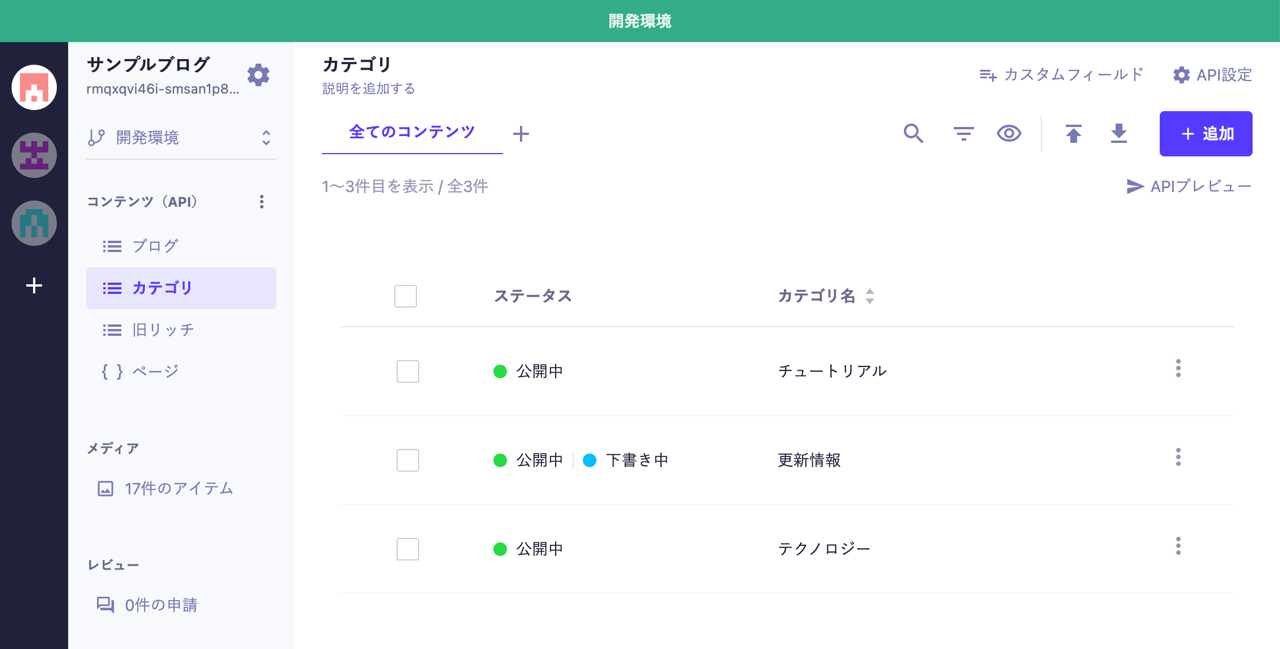Open the kebab menu on the テクノロジー row

click(1178, 546)
